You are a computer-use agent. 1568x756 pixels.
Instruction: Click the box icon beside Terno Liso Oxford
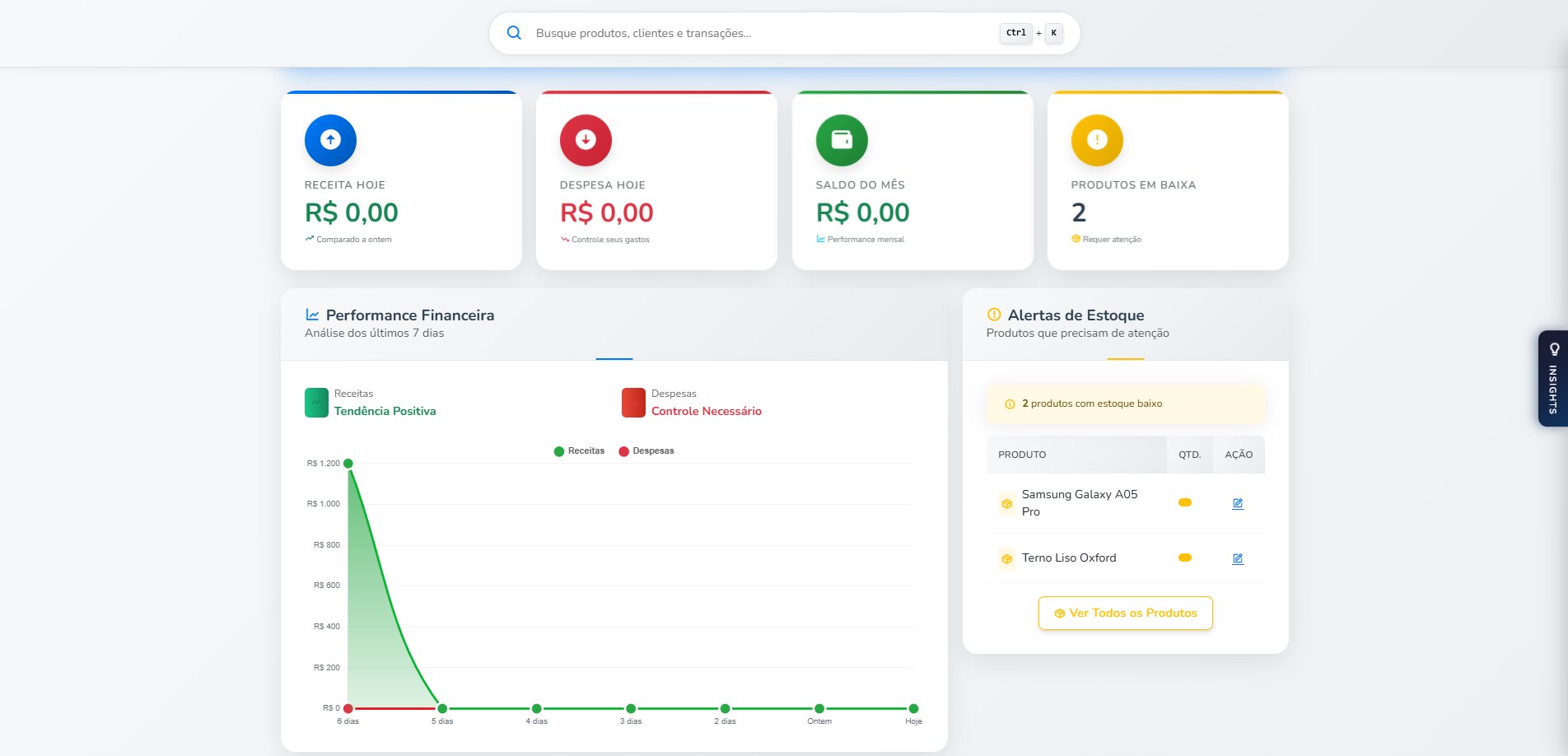coord(1006,558)
